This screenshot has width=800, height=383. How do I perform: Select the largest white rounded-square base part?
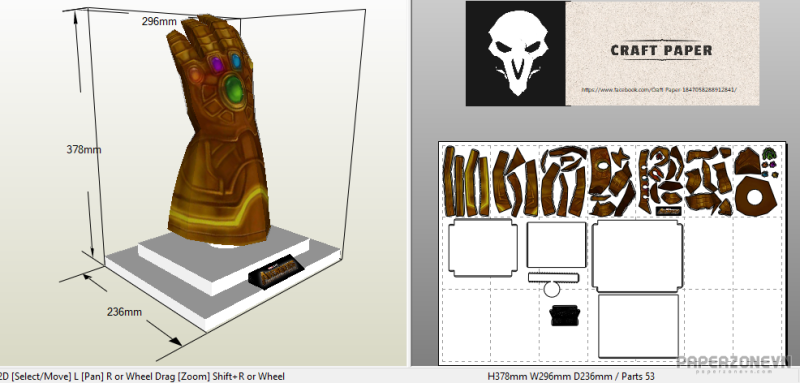pos(637,256)
